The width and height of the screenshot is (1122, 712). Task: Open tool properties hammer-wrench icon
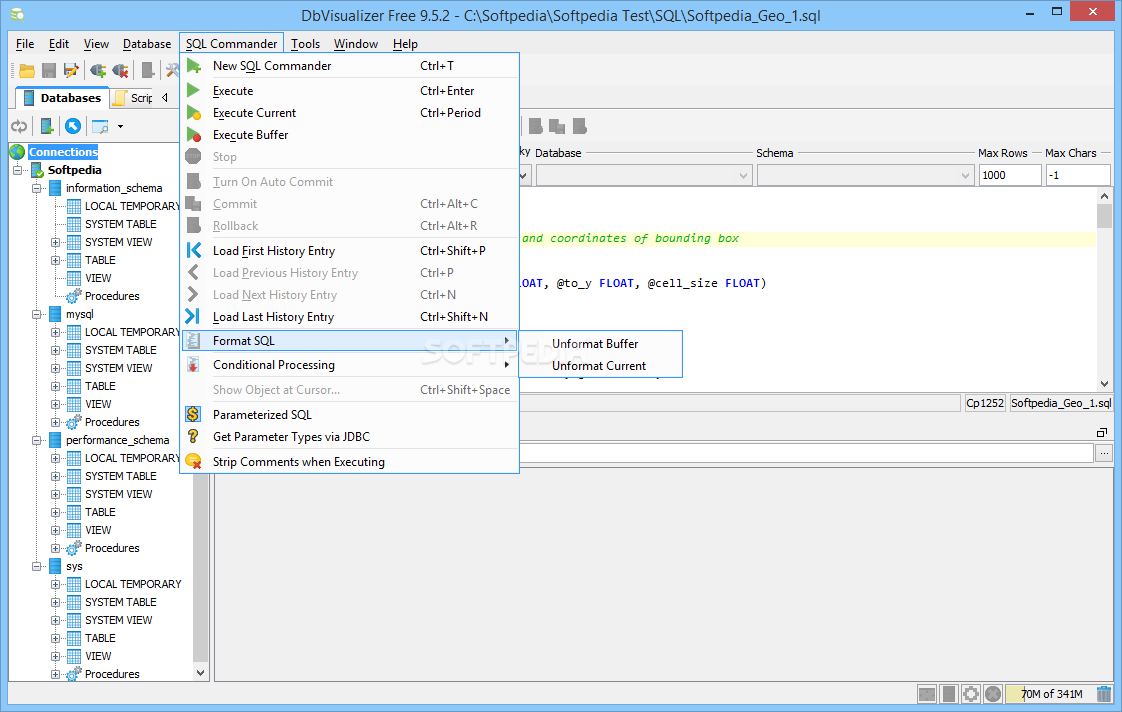click(x=172, y=70)
